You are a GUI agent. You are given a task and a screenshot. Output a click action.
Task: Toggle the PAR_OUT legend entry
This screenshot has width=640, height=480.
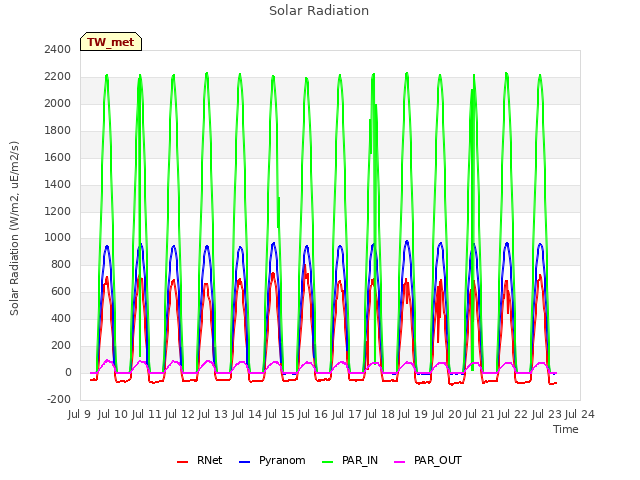[x=428, y=460]
